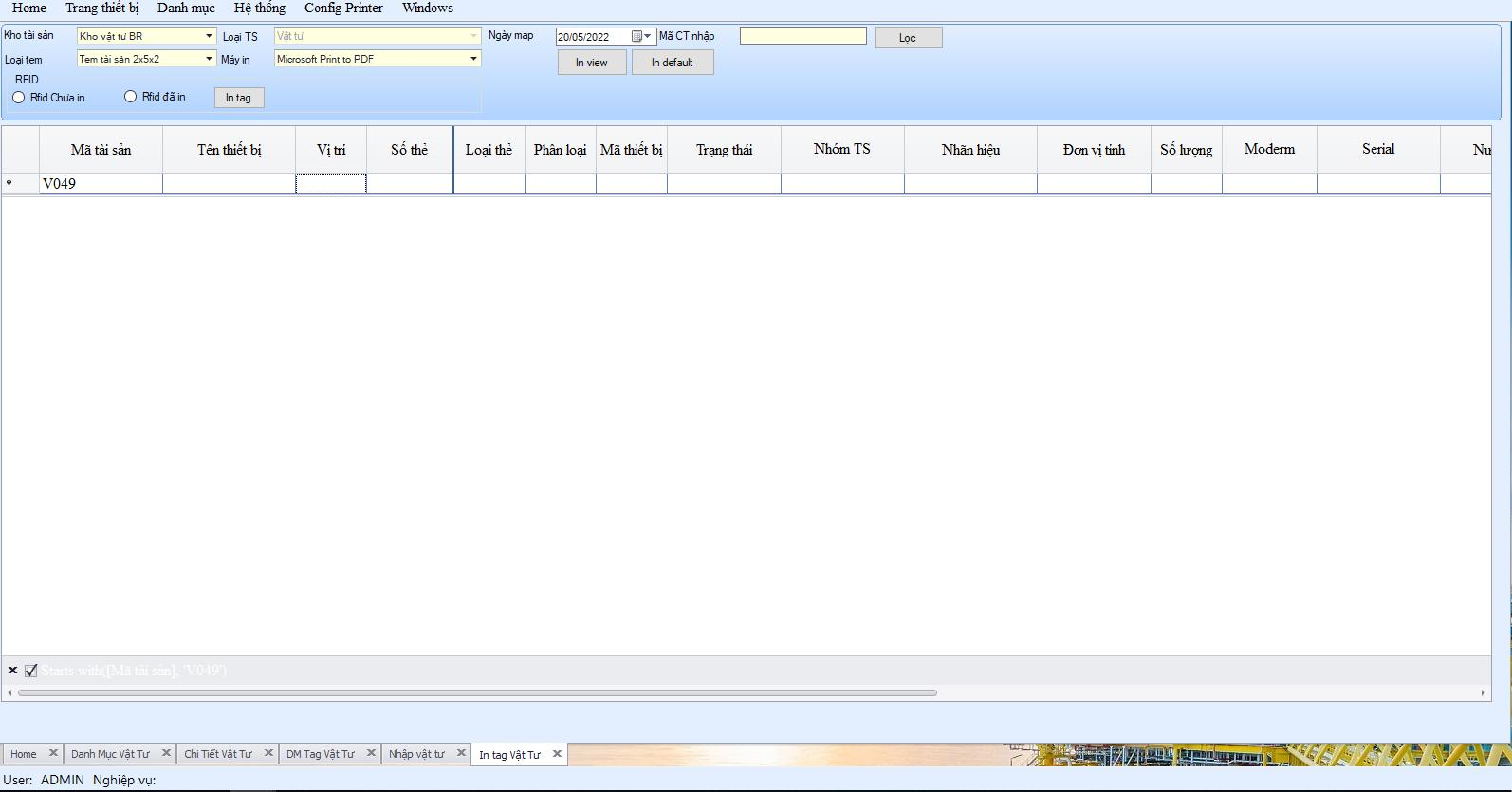Click the Mã CT nhập input field
Viewport: 1512px width, 792px height.
pos(802,36)
